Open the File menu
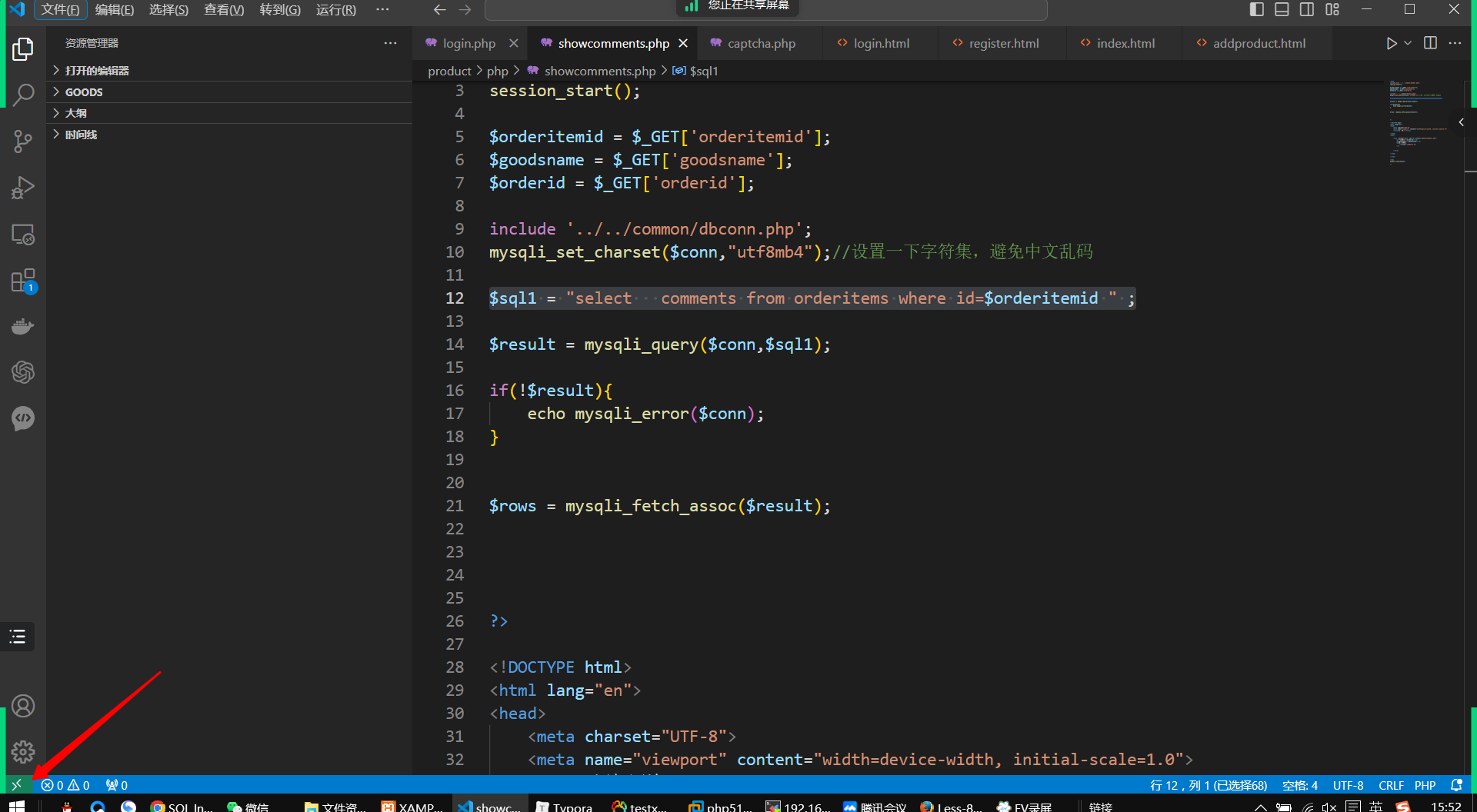This screenshot has width=1477, height=812. 60,10
